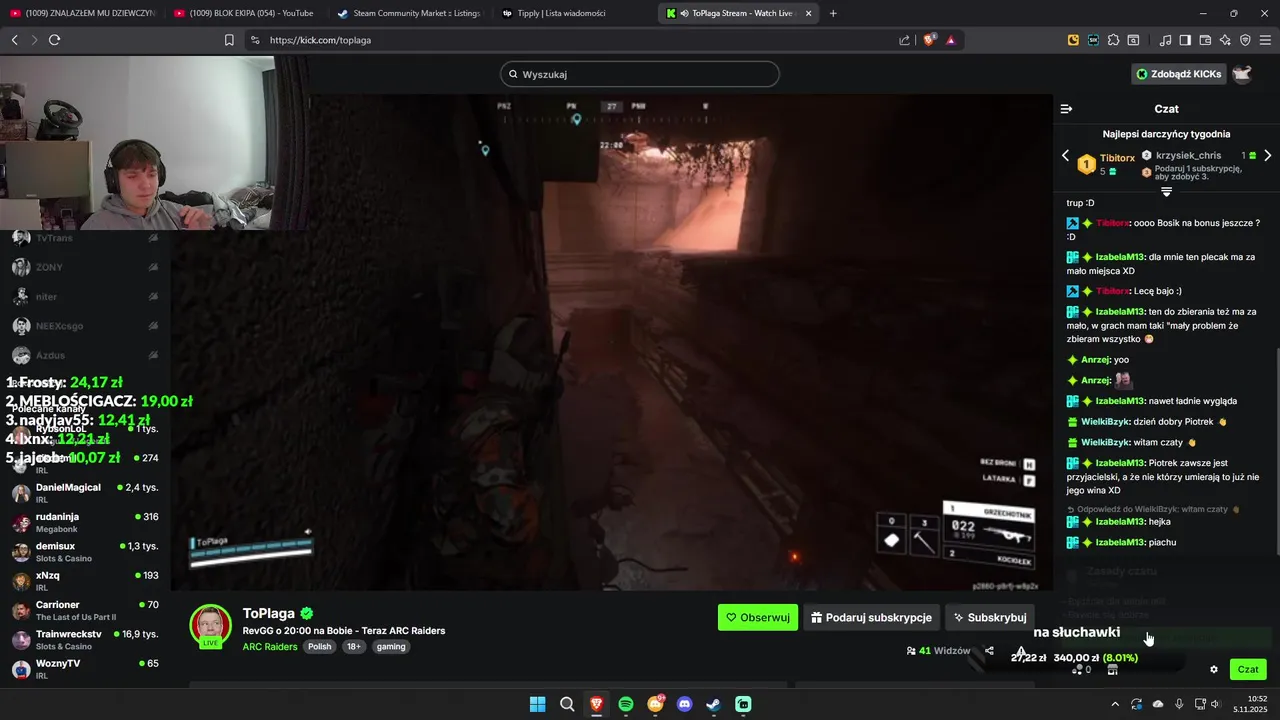Open the ARC Raiders category link
The width and height of the screenshot is (1280, 720).
point(270,647)
